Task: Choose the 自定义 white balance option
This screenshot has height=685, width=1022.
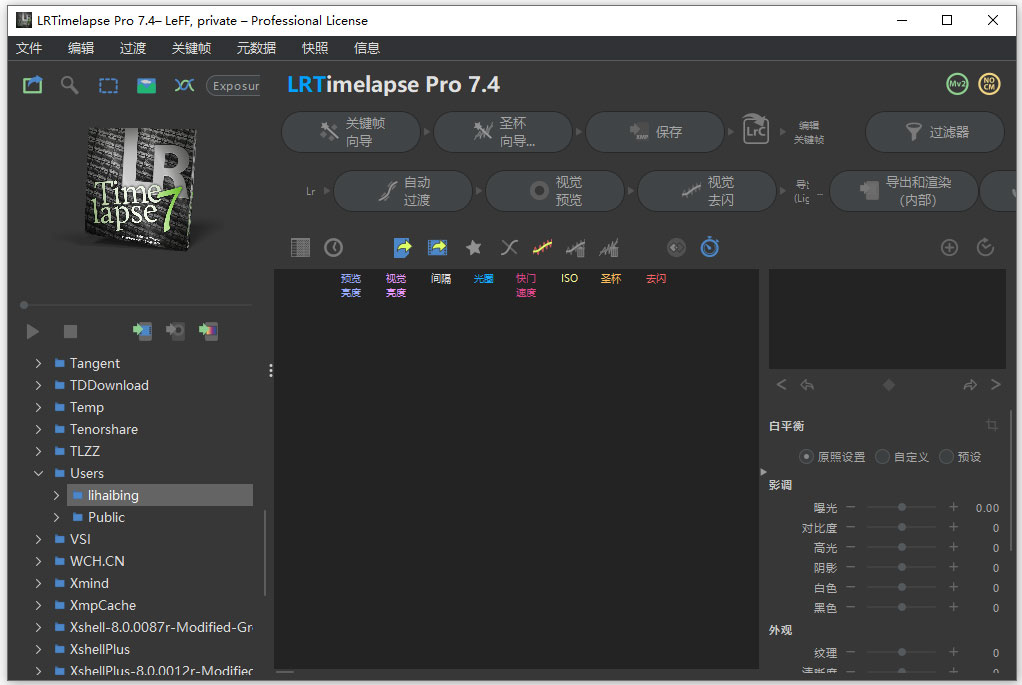Action: (x=884, y=456)
